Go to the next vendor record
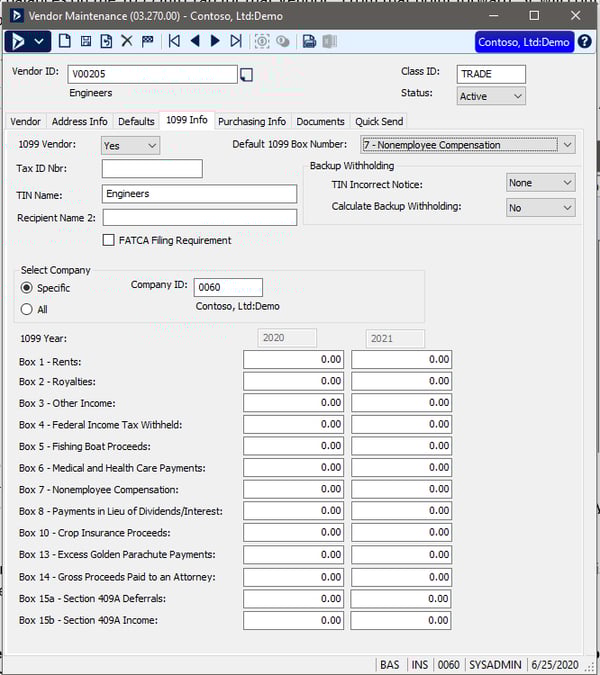The width and height of the screenshot is (600, 675). pyautogui.click(x=215, y=41)
